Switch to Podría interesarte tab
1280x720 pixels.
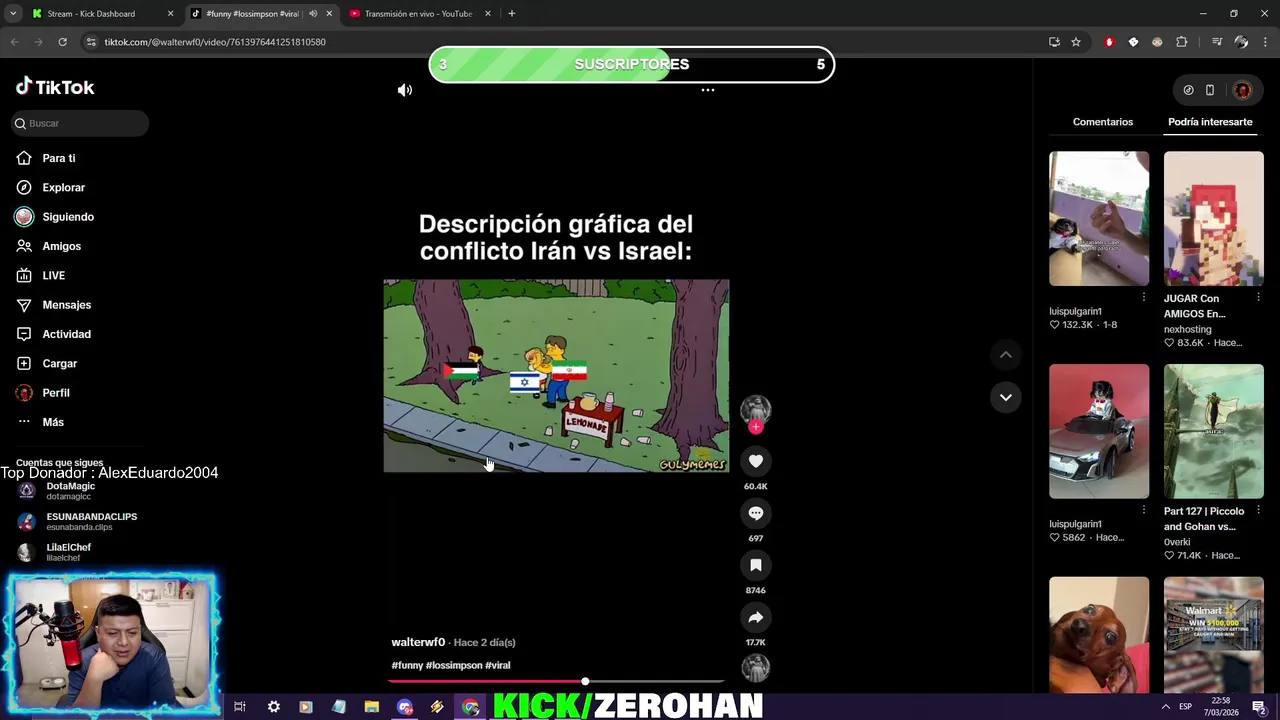[x=1210, y=122]
